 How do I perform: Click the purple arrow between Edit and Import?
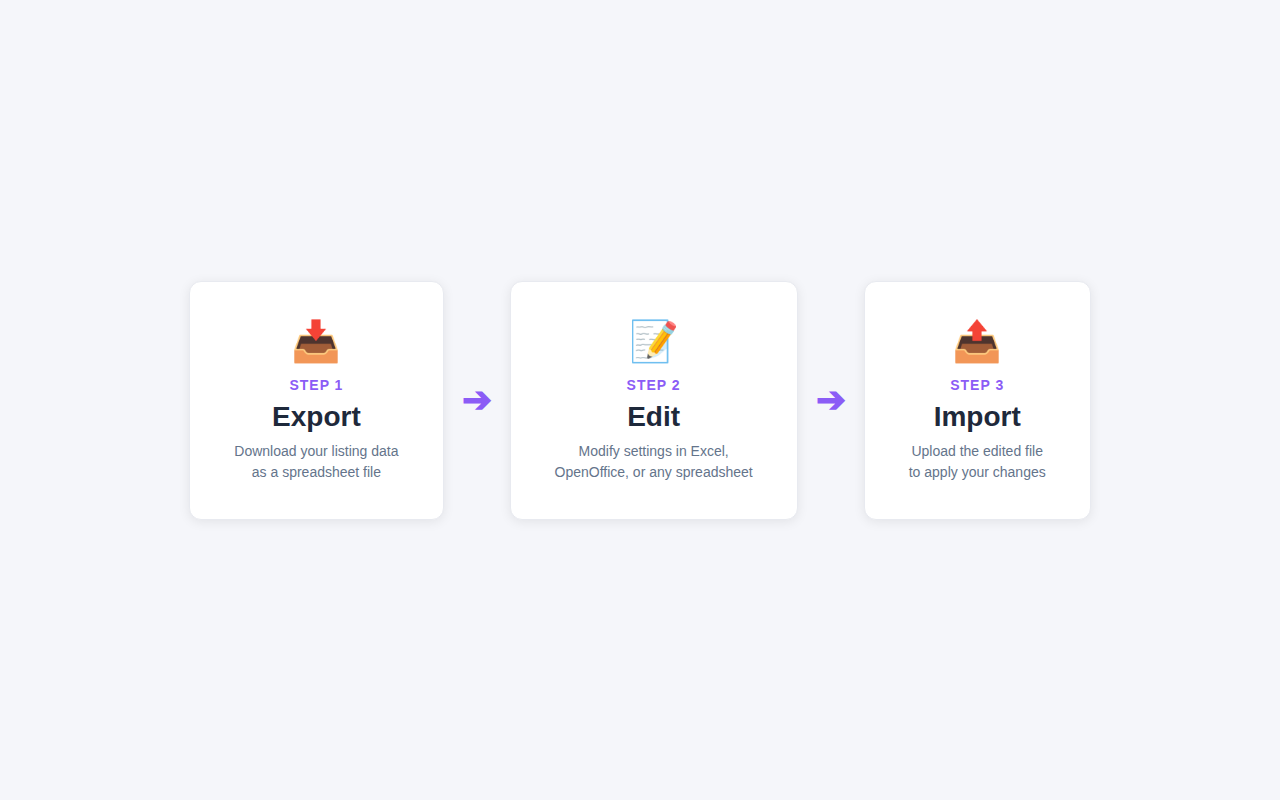831,400
